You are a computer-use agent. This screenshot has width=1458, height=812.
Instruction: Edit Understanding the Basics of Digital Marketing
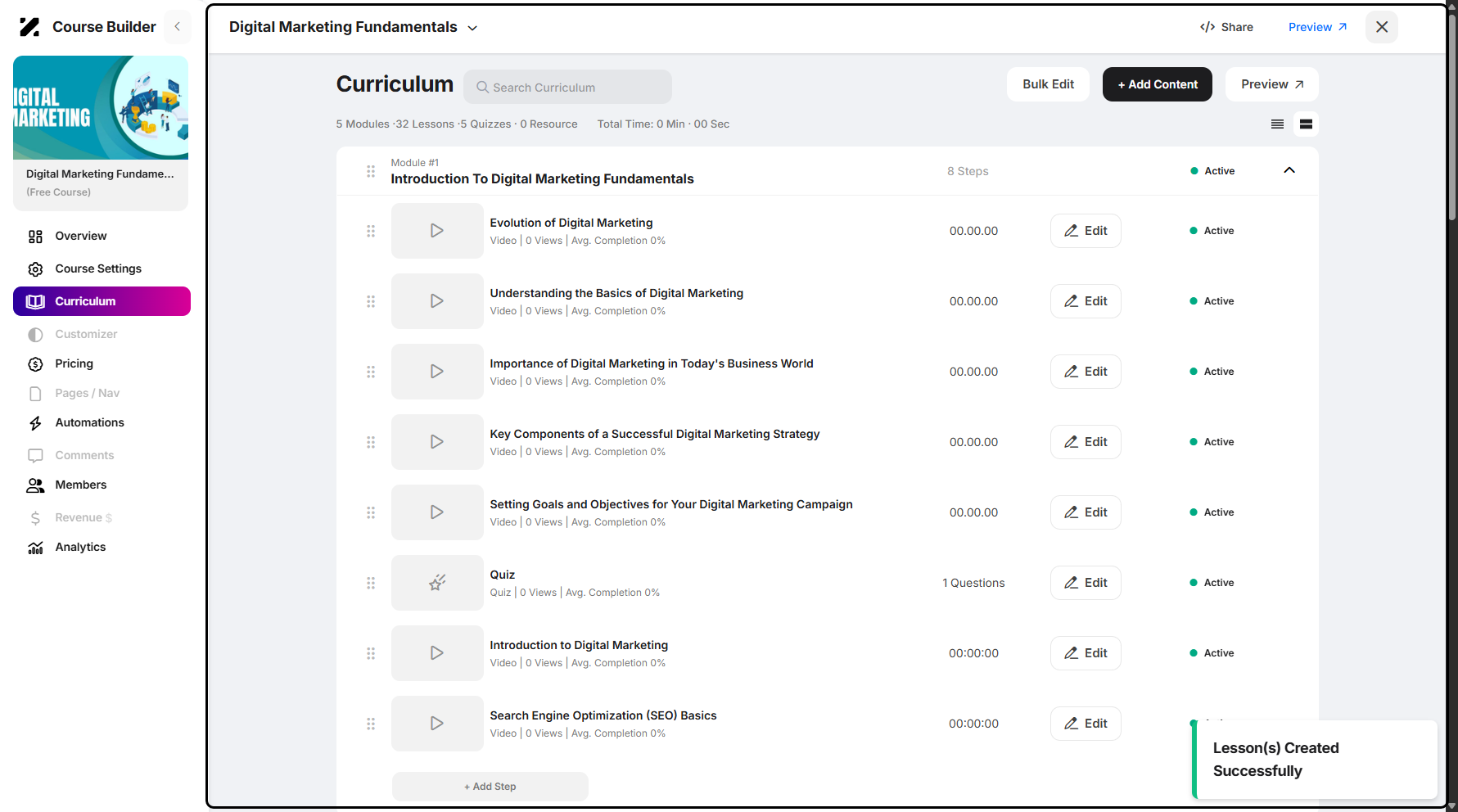pyautogui.click(x=1086, y=301)
